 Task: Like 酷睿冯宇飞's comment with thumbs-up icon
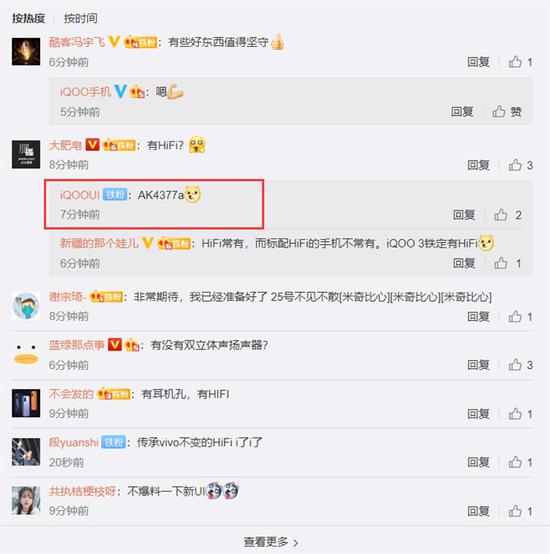520,62
